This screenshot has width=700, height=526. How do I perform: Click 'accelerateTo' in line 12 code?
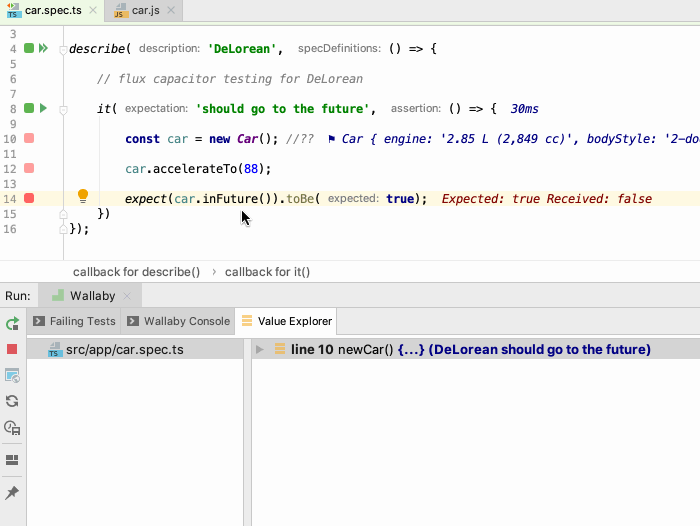click(195, 169)
